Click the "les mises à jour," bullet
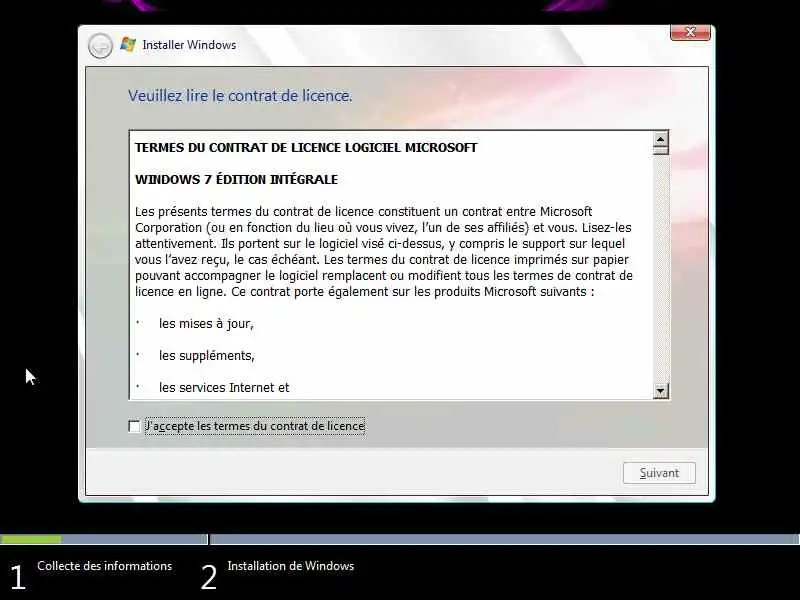800x600 pixels. pyautogui.click(x=206, y=323)
